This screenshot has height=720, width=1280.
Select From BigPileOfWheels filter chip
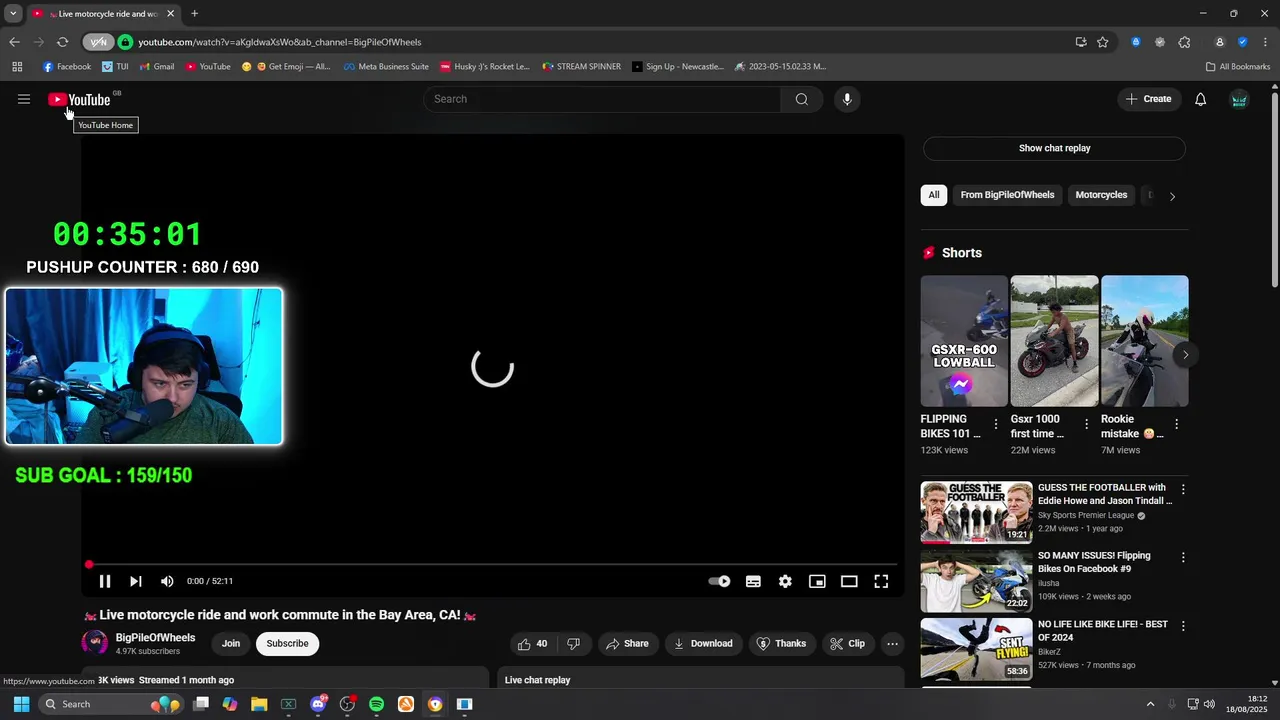click(x=1007, y=195)
